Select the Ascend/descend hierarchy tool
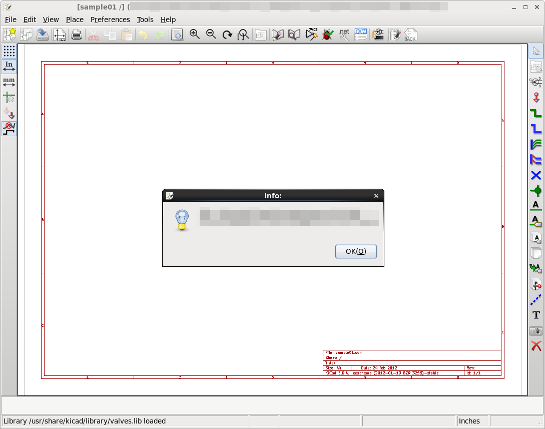This screenshot has width=545, height=429. tap(536, 66)
